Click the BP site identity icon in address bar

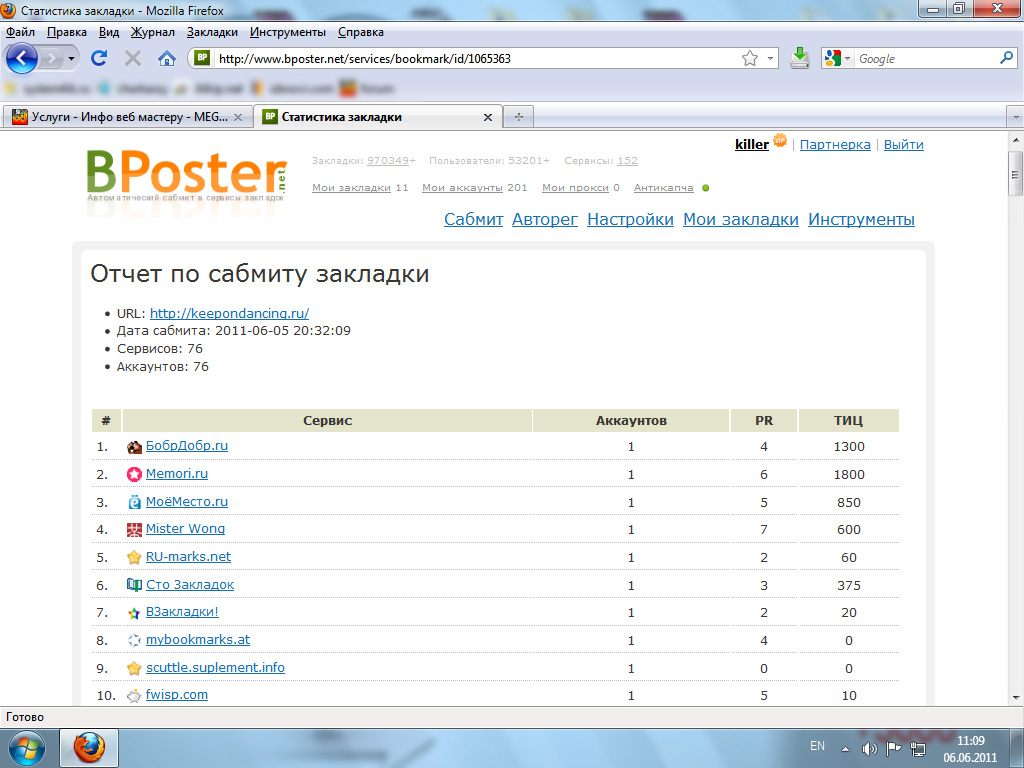coord(202,57)
